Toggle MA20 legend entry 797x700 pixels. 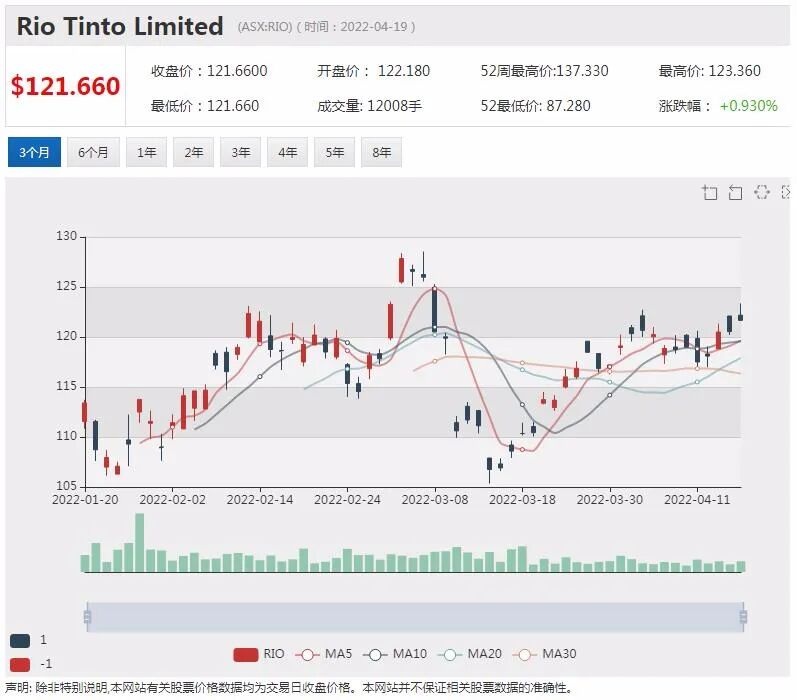(470, 654)
